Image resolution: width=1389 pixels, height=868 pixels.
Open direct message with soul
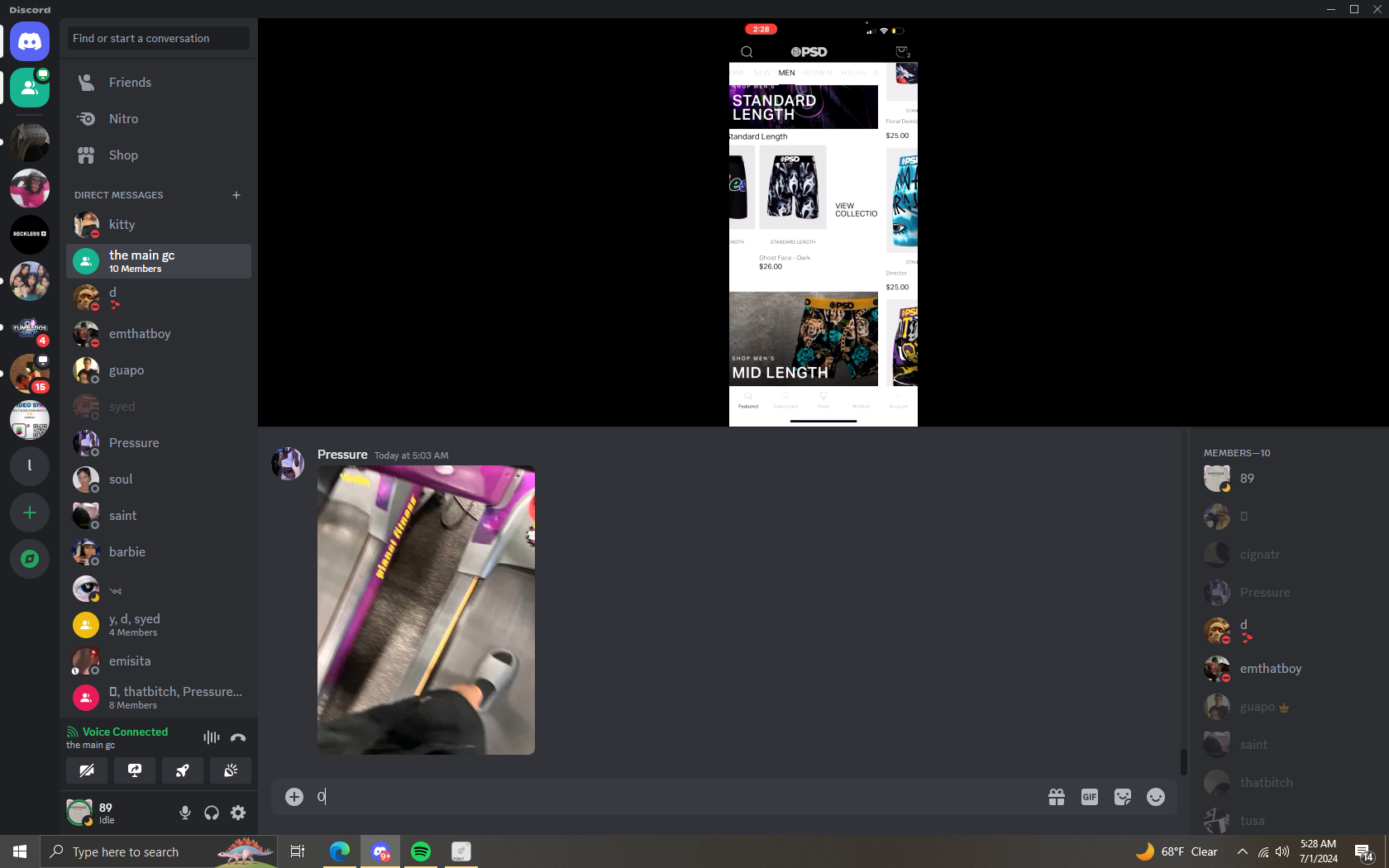(159, 479)
